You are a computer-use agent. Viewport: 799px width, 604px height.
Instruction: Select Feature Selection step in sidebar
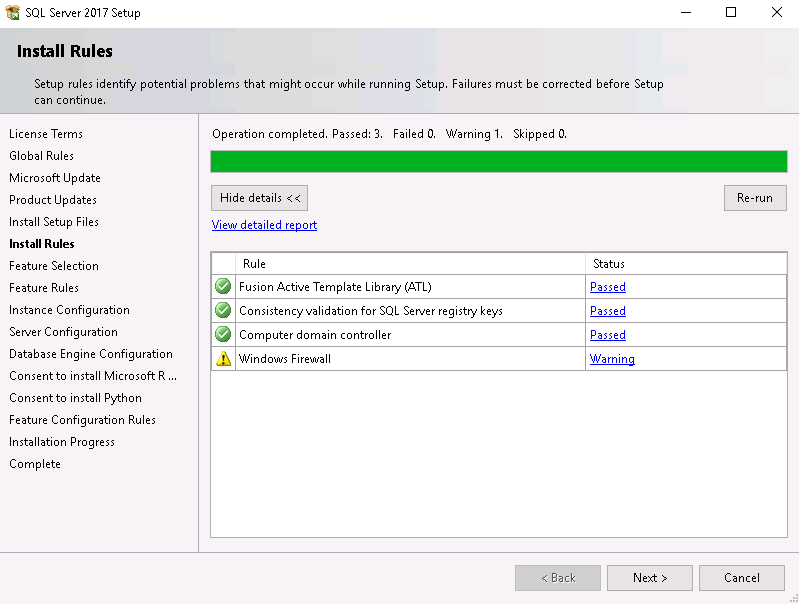tap(54, 266)
